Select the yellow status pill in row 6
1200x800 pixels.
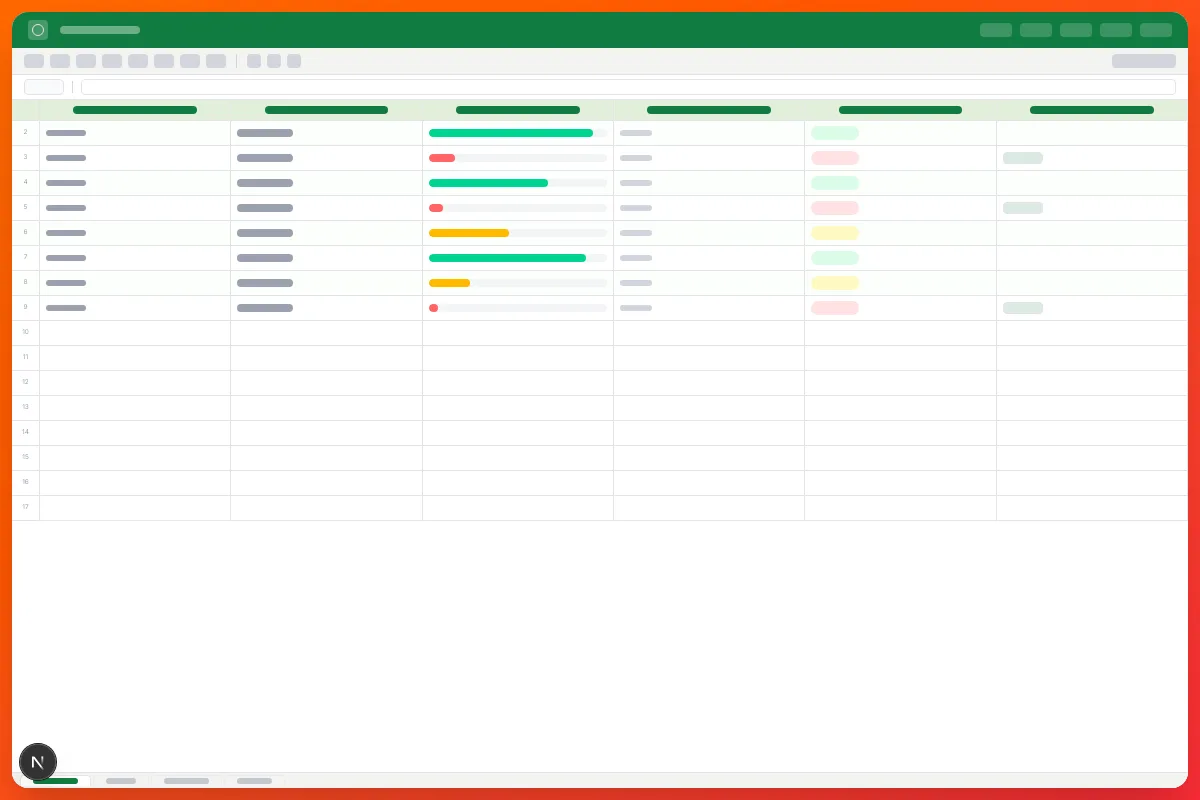point(835,233)
